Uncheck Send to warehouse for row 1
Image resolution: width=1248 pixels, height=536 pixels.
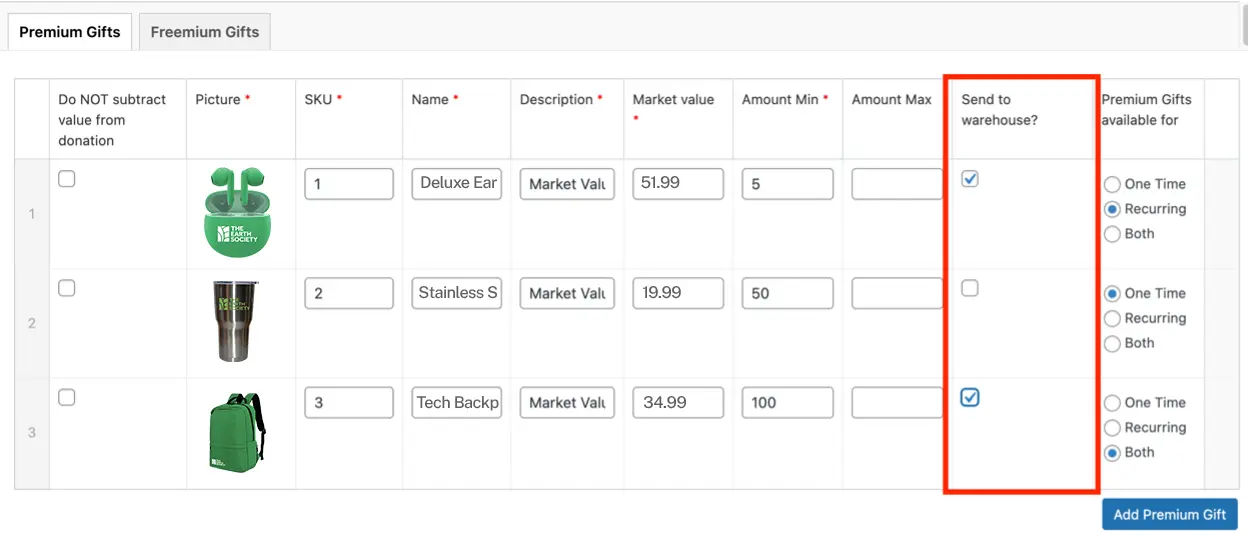point(970,179)
